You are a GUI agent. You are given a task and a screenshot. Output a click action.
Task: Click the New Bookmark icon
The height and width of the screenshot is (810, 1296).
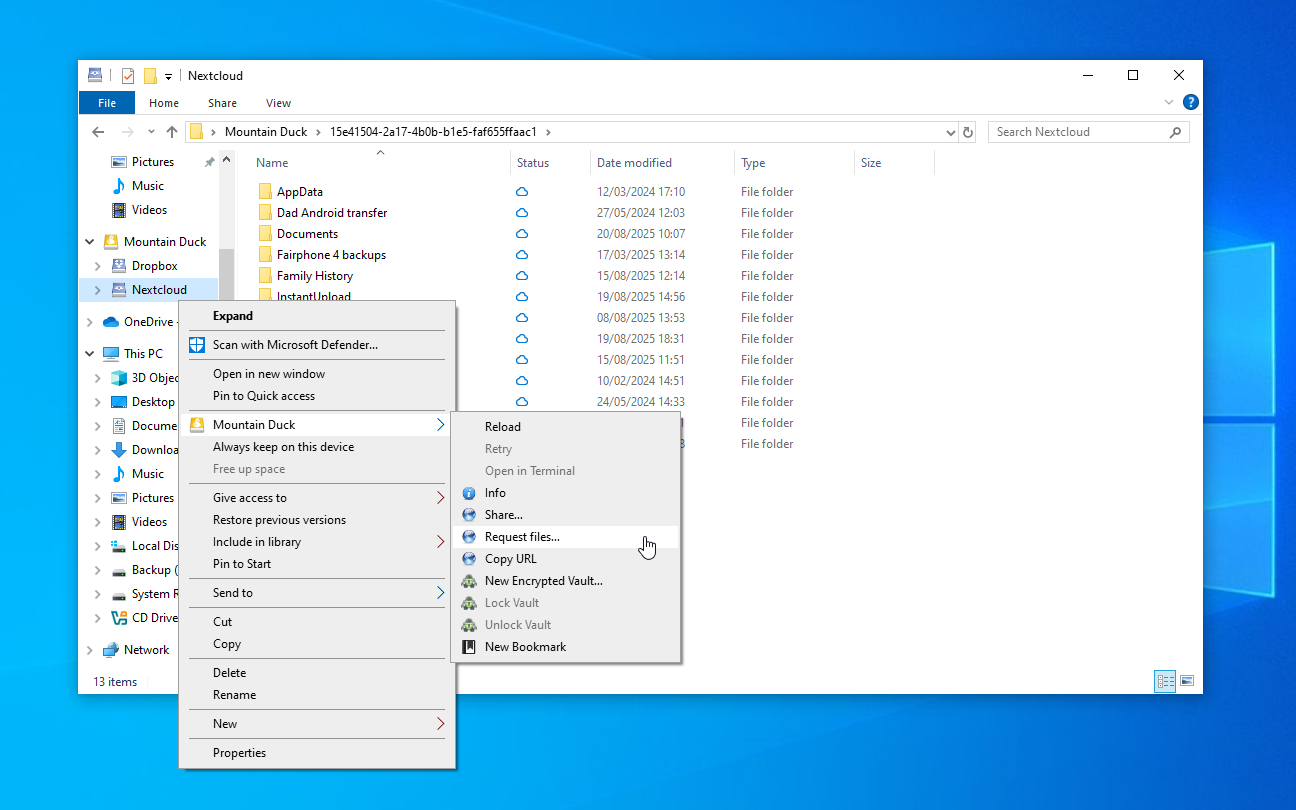(x=468, y=647)
